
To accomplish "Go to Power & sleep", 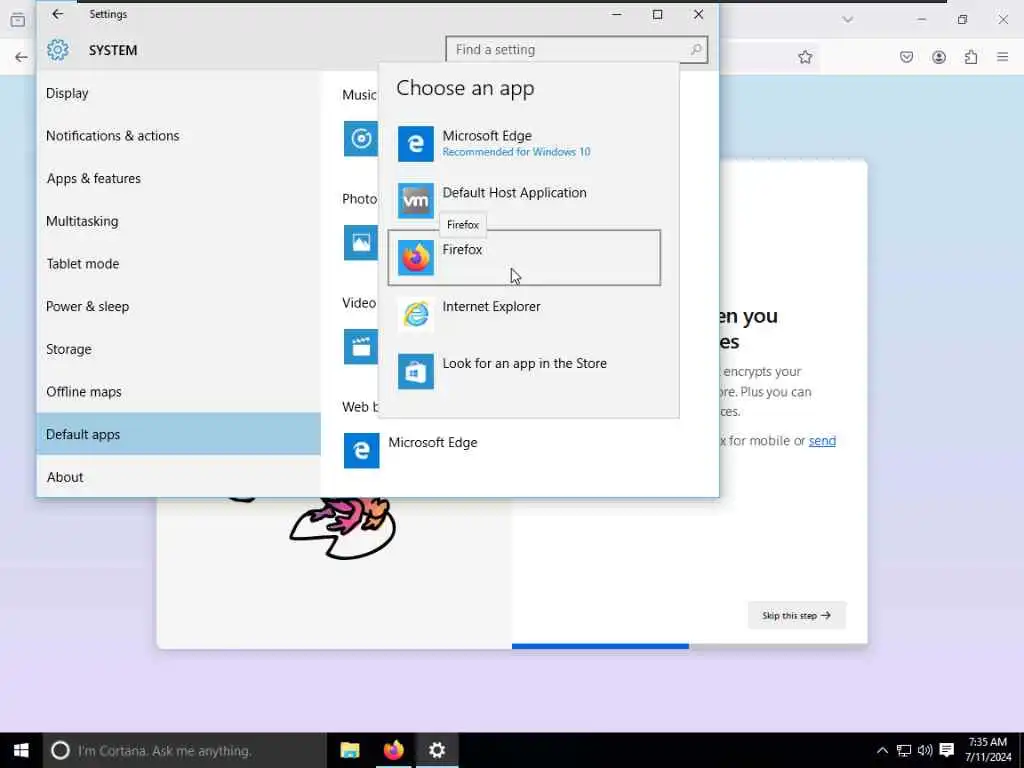I will pos(178,306).
